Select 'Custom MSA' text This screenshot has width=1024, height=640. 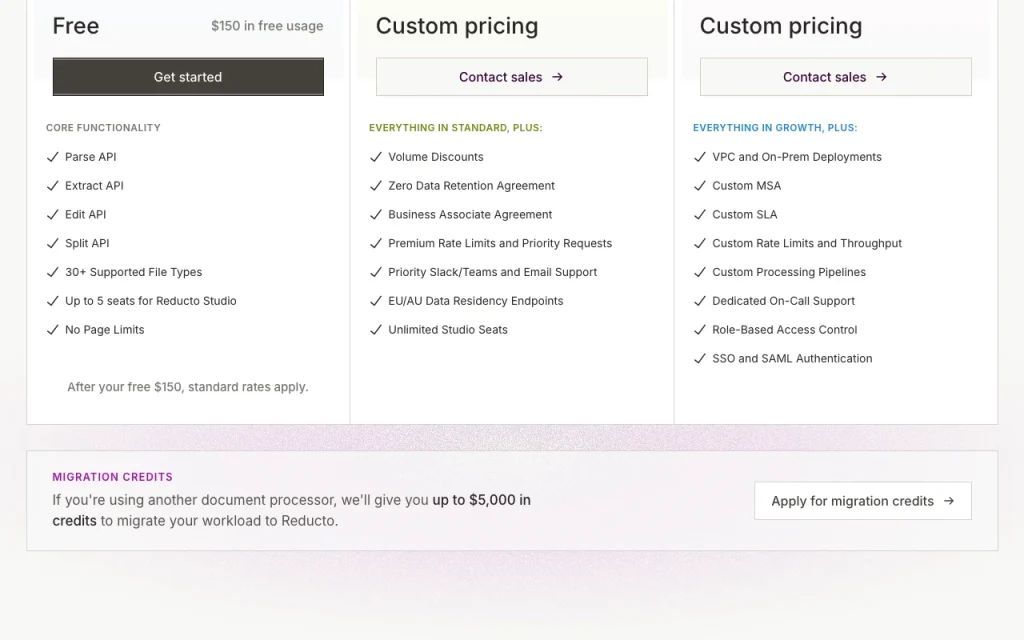(x=746, y=185)
